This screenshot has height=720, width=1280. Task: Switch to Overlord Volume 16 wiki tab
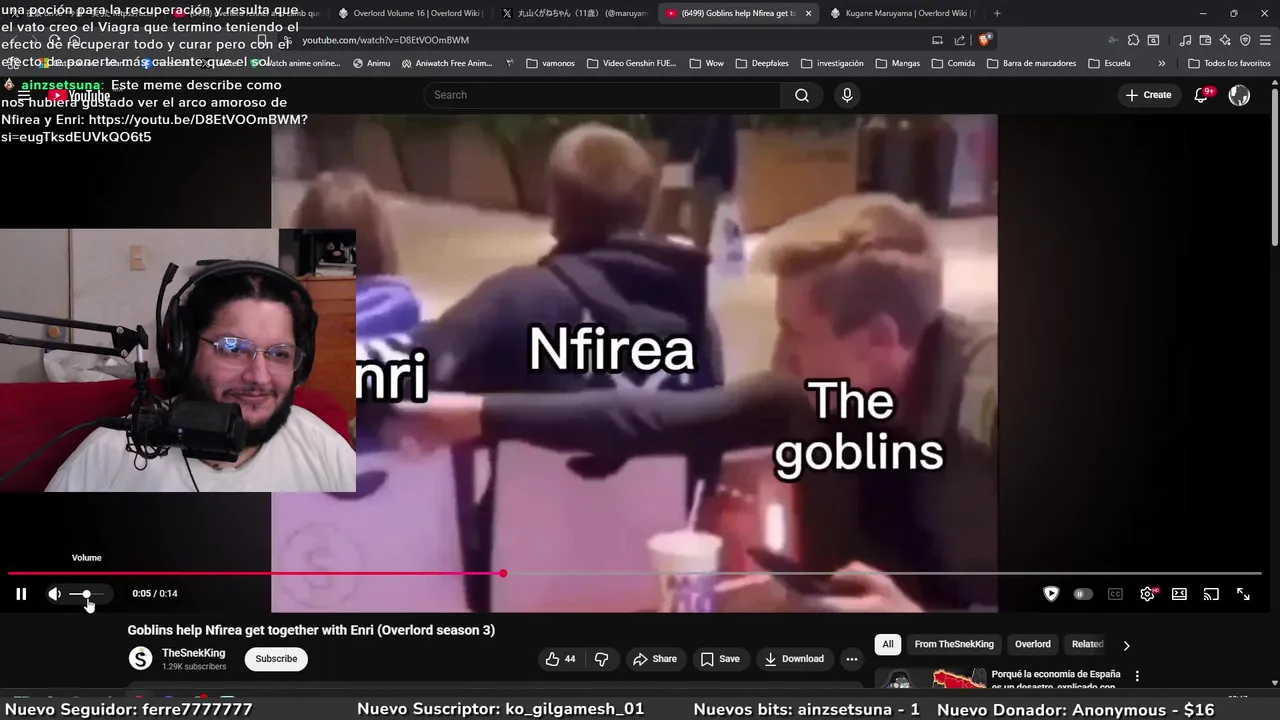410,13
